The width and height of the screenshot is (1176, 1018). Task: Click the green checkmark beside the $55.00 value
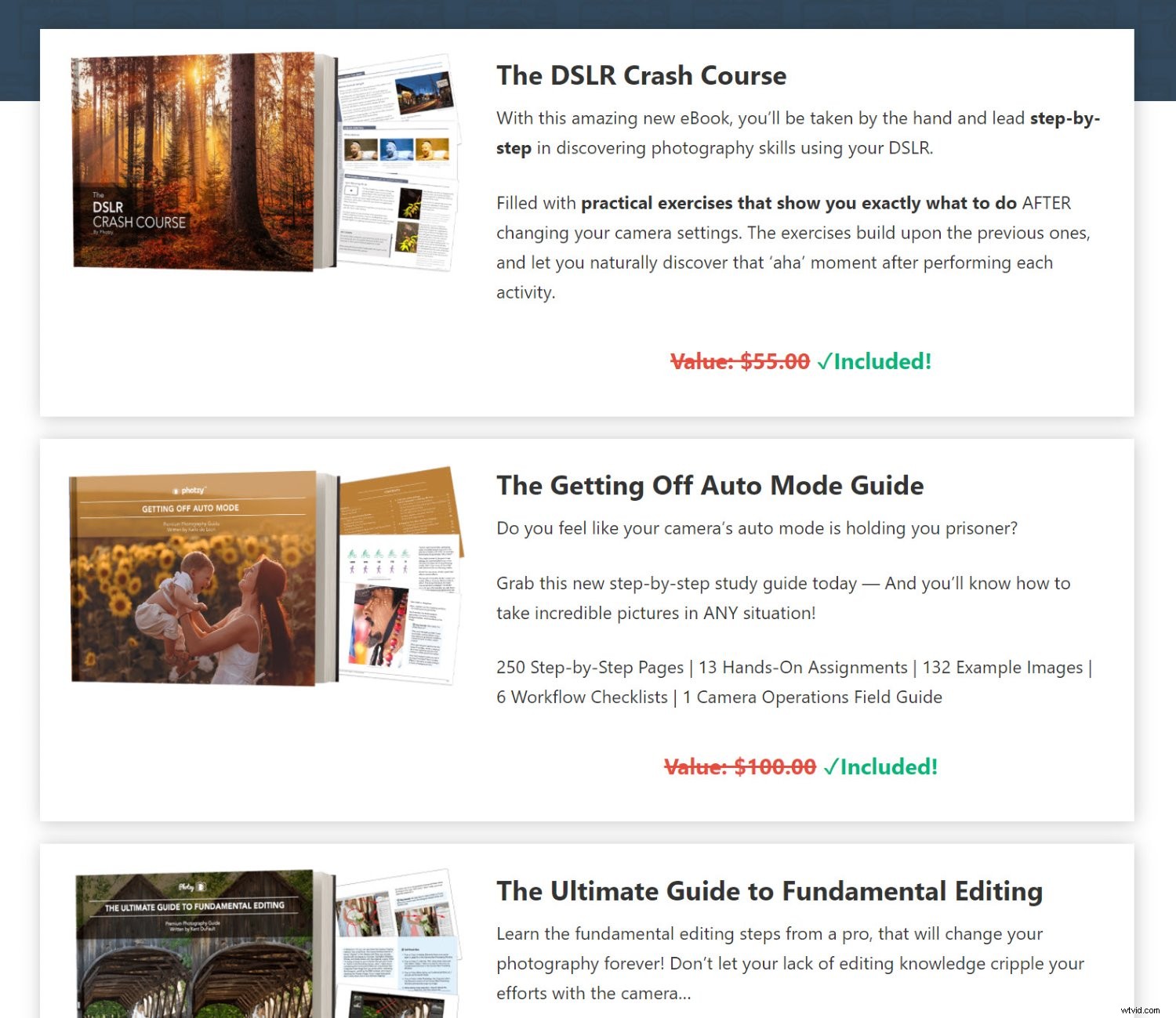pyautogui.click(x=824, y=361)
